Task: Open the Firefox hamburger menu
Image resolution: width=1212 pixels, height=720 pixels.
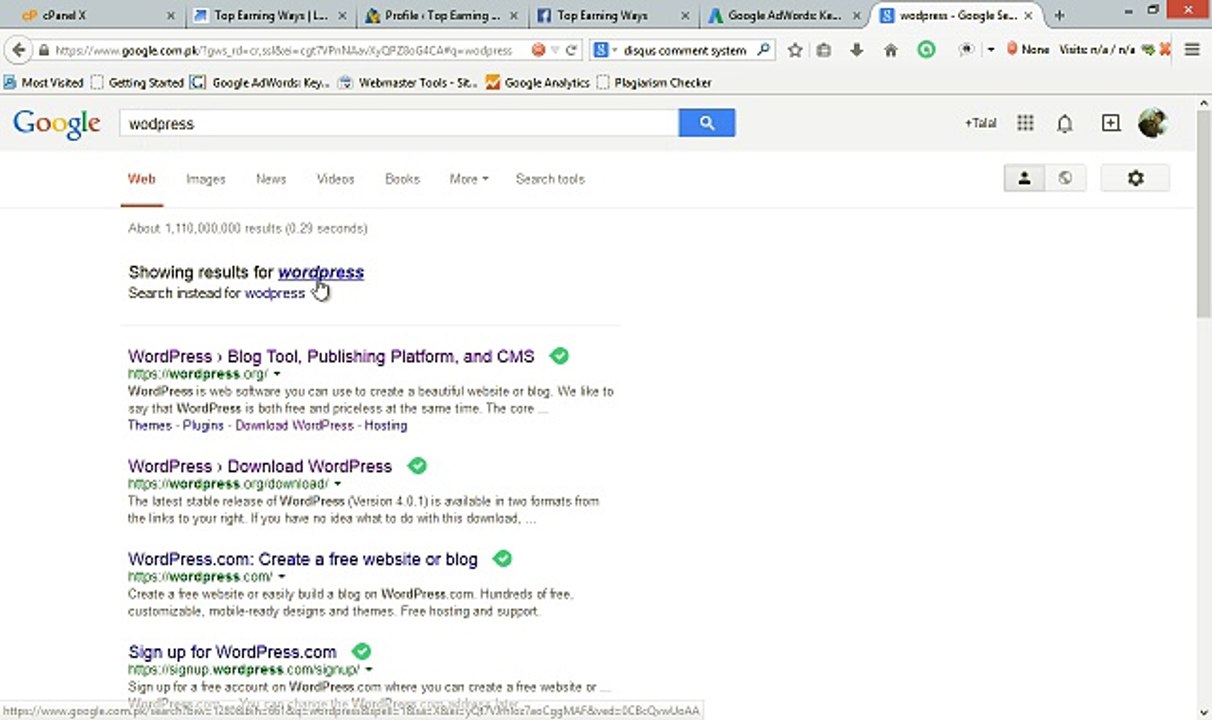Action: 1192,50
